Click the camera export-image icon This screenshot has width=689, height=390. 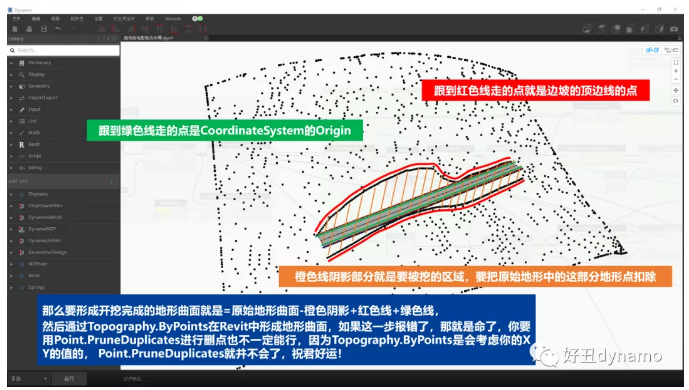coord(674,29)
